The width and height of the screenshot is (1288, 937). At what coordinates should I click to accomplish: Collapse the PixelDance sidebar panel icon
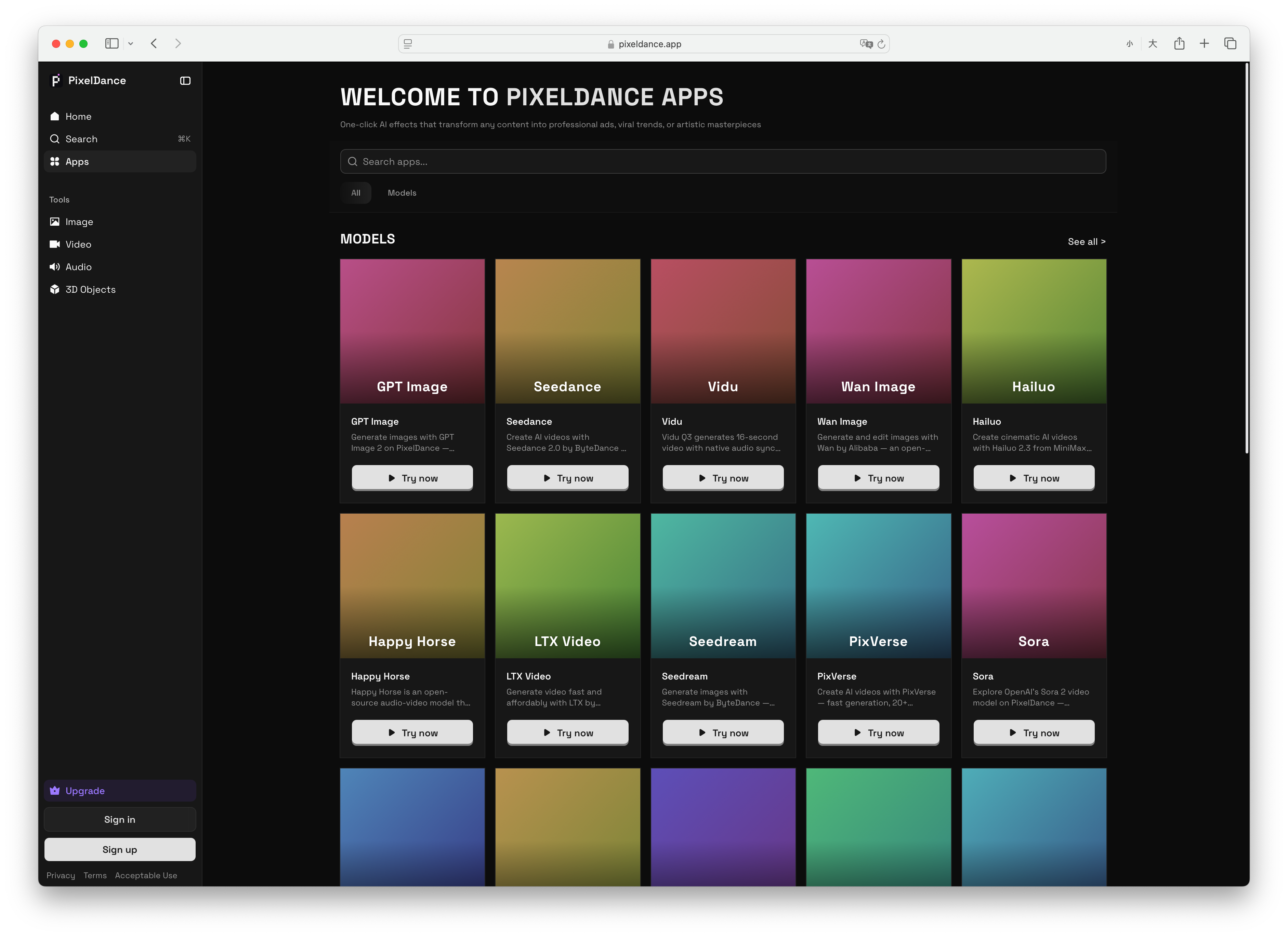[185, 81]
